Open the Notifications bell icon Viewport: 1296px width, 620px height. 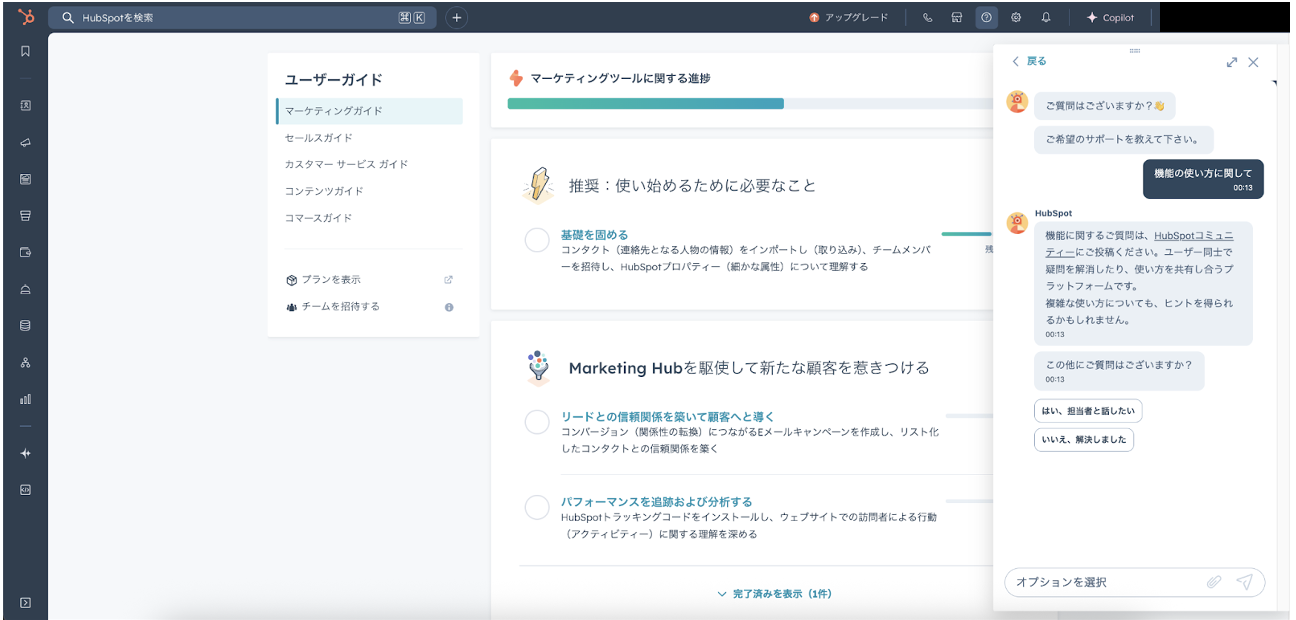[1046, 17]
